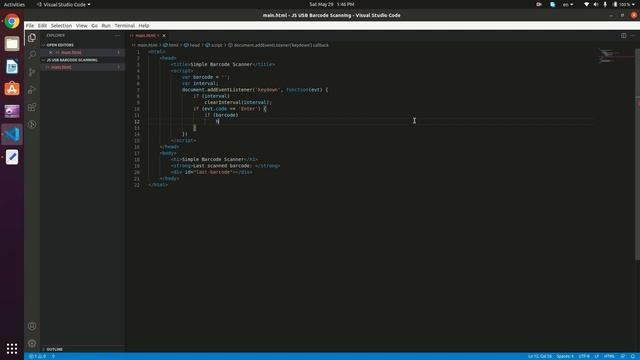Viewport: 640px width, 360px height.
Task: Open the Search view in activity bar
Action: click(x=32, y=55)
